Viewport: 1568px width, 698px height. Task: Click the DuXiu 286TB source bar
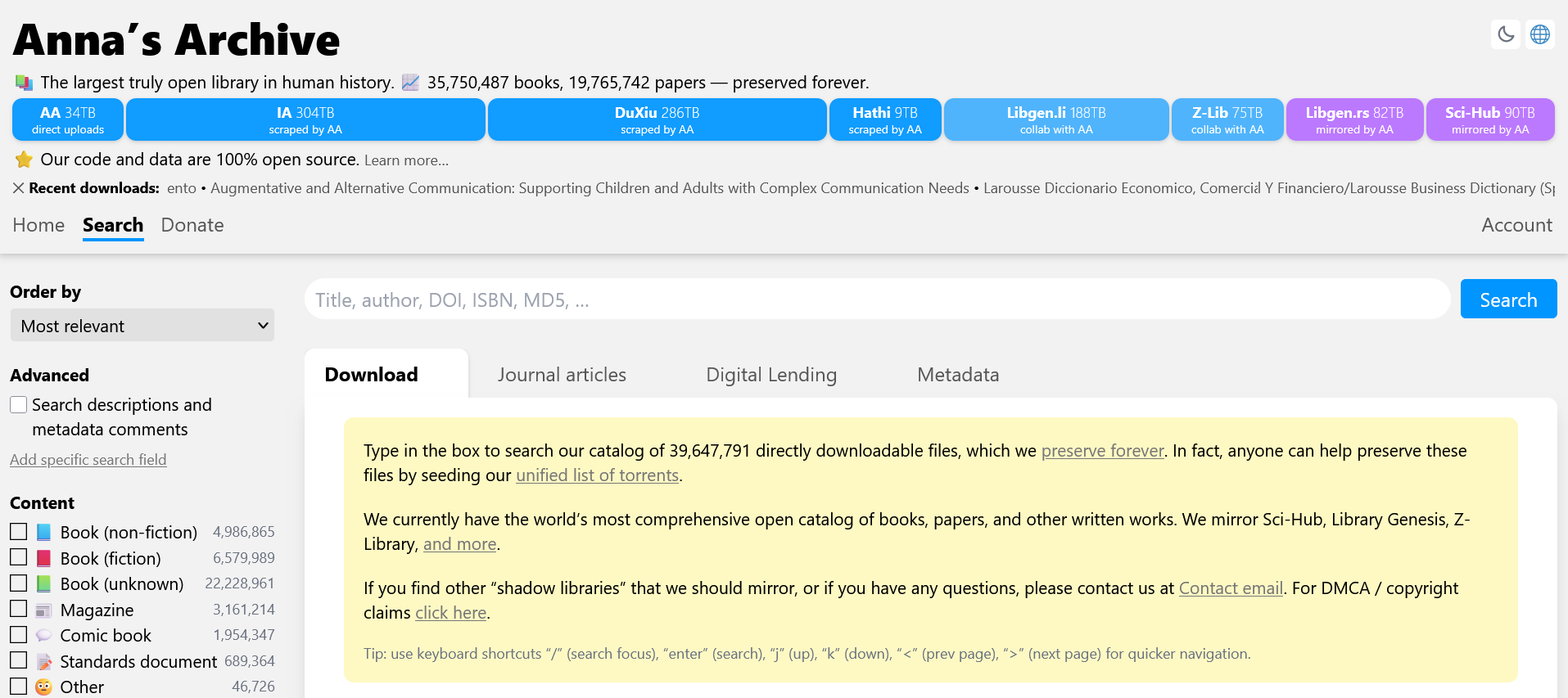click(657, 119)
